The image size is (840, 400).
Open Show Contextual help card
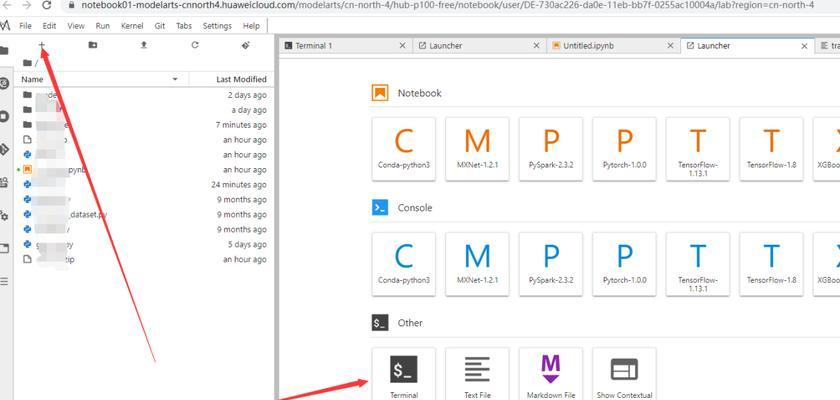pos(624,374)
